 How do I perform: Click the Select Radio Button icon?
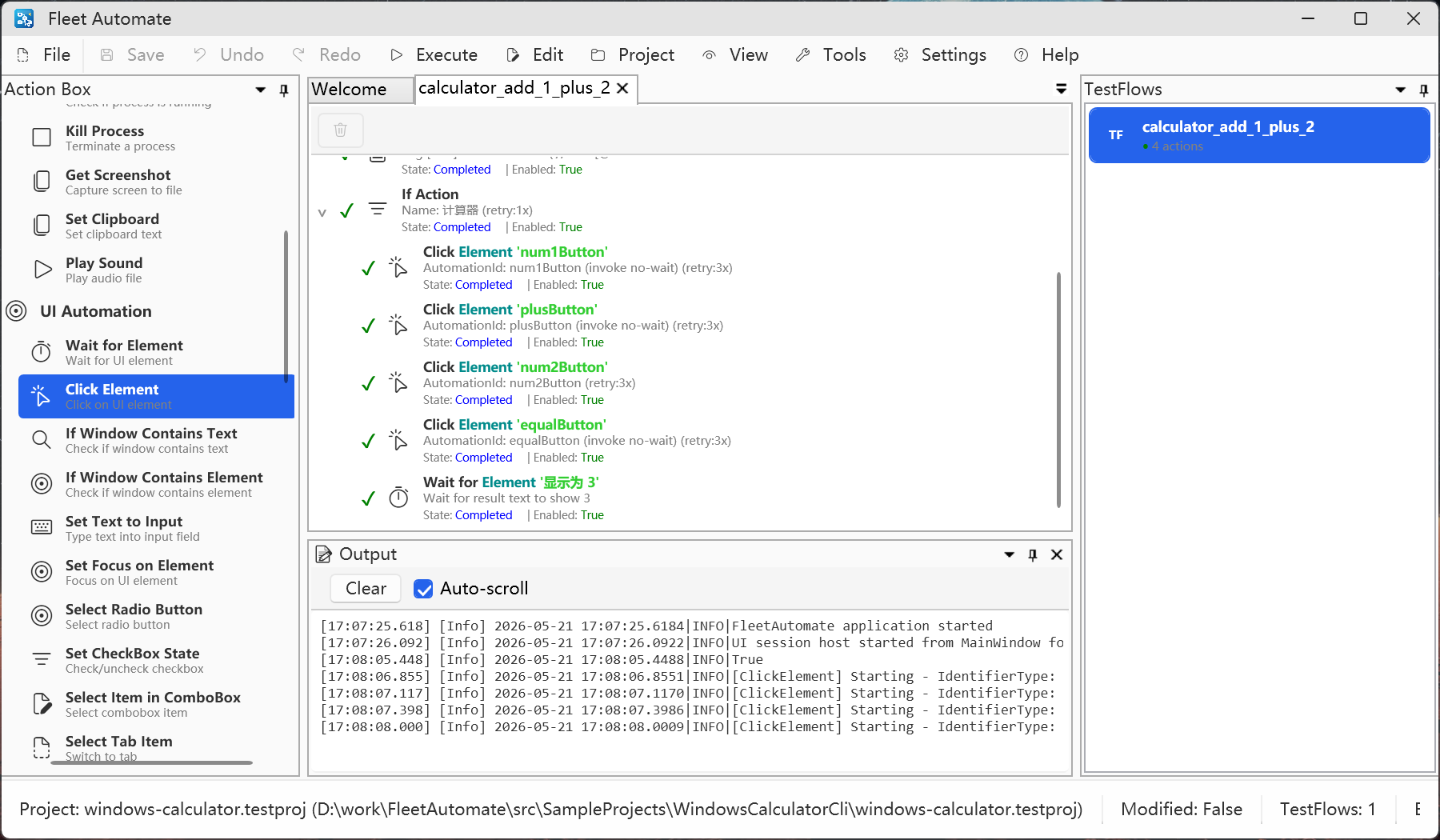[x=42, y=616]
